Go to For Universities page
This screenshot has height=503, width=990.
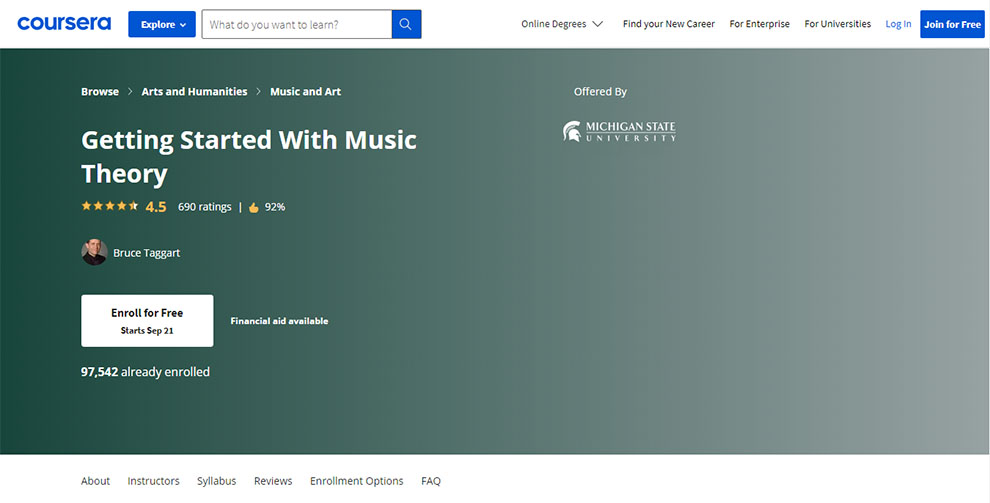tap(837, 24)
